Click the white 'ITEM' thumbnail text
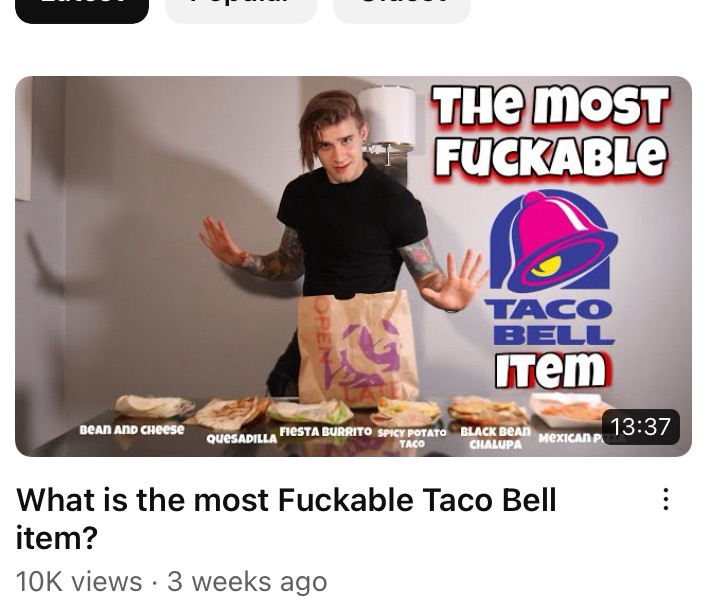 click(551, 369)
